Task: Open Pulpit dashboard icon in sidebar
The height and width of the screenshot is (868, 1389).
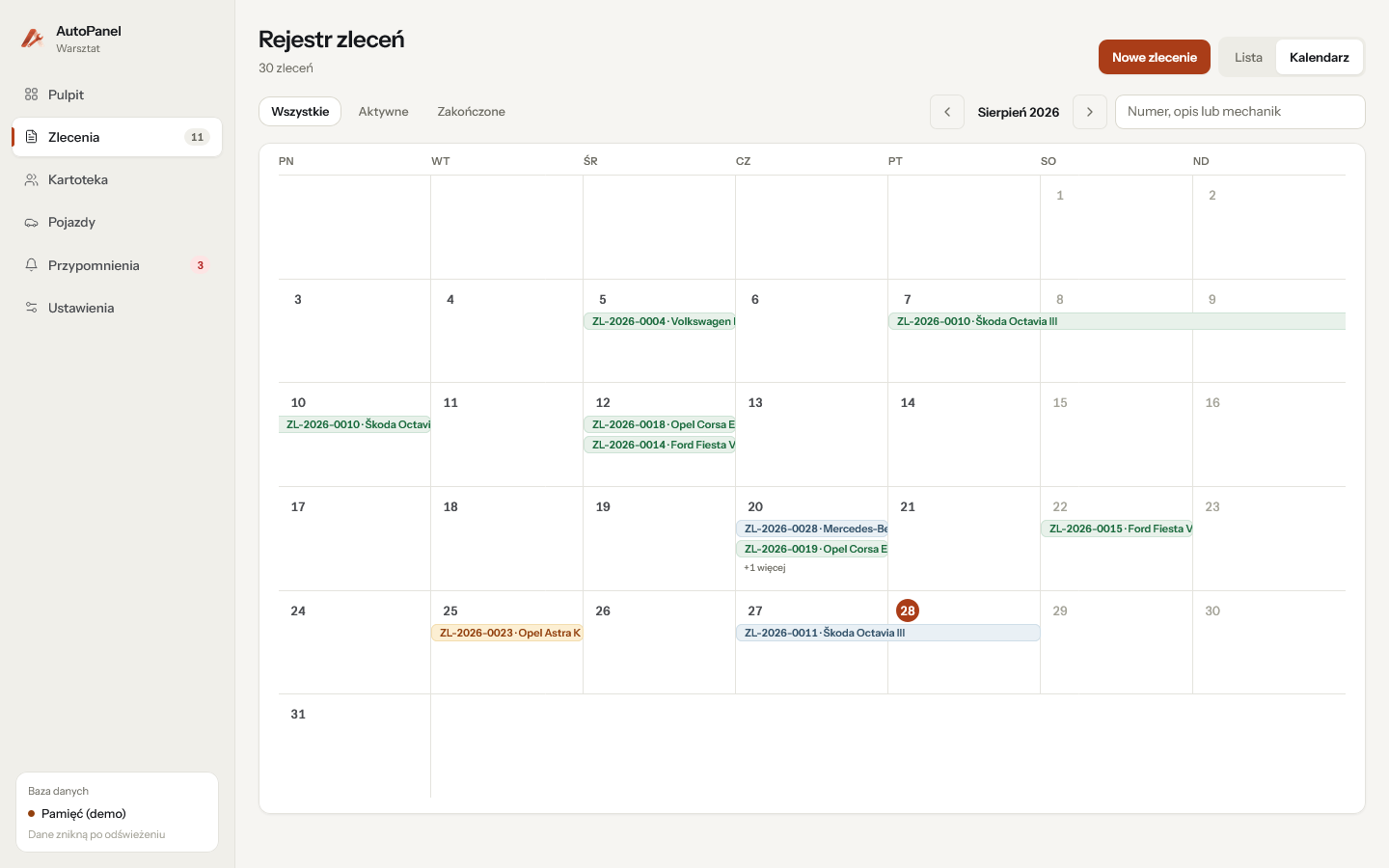Action: [31, 95]
